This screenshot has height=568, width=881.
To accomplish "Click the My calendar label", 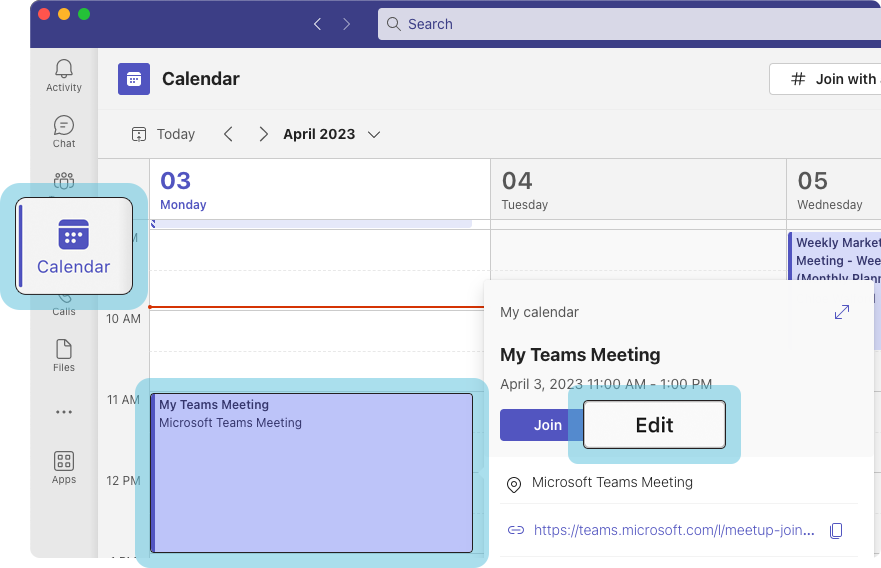I will (539, 312).
